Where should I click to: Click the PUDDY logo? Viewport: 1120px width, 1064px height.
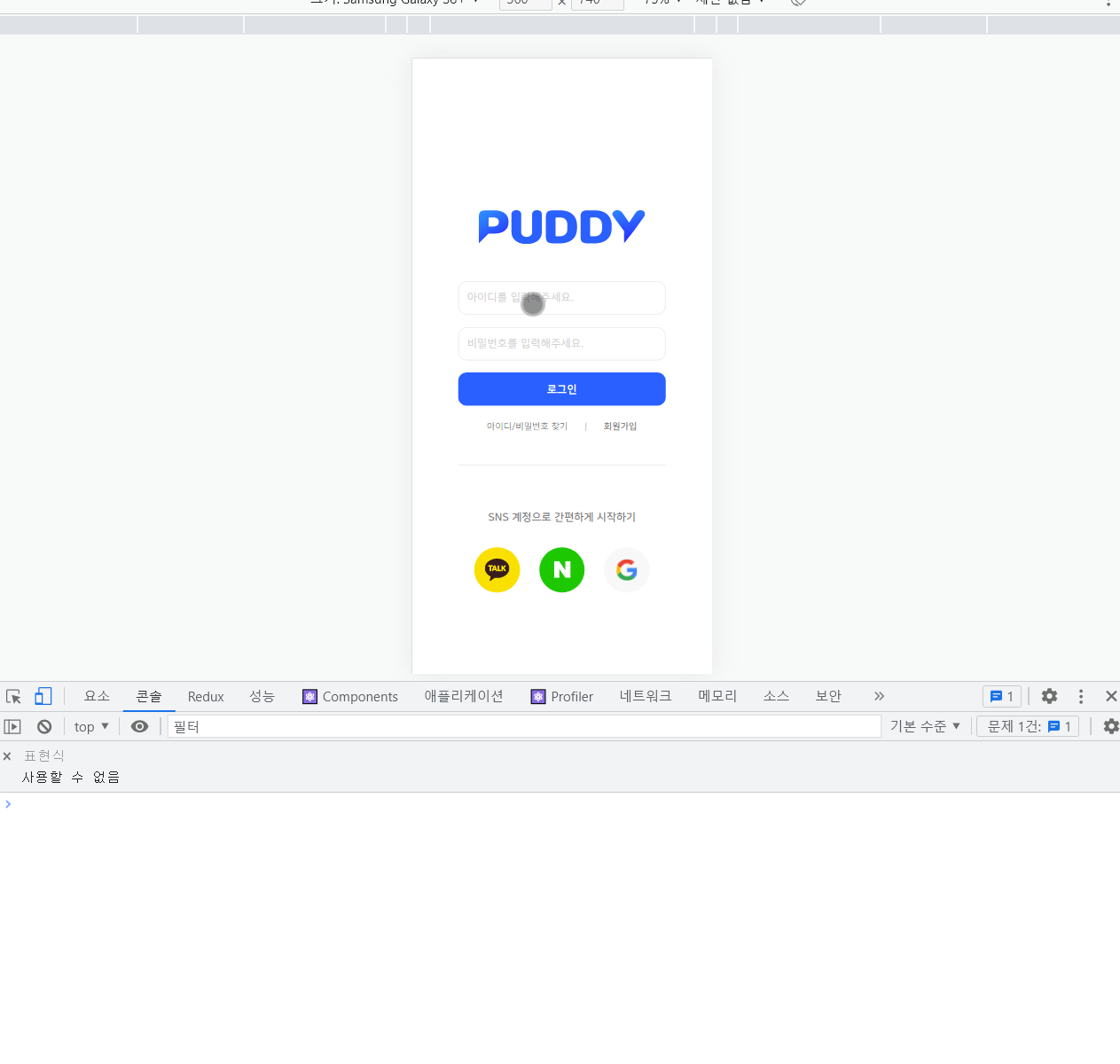561,227
